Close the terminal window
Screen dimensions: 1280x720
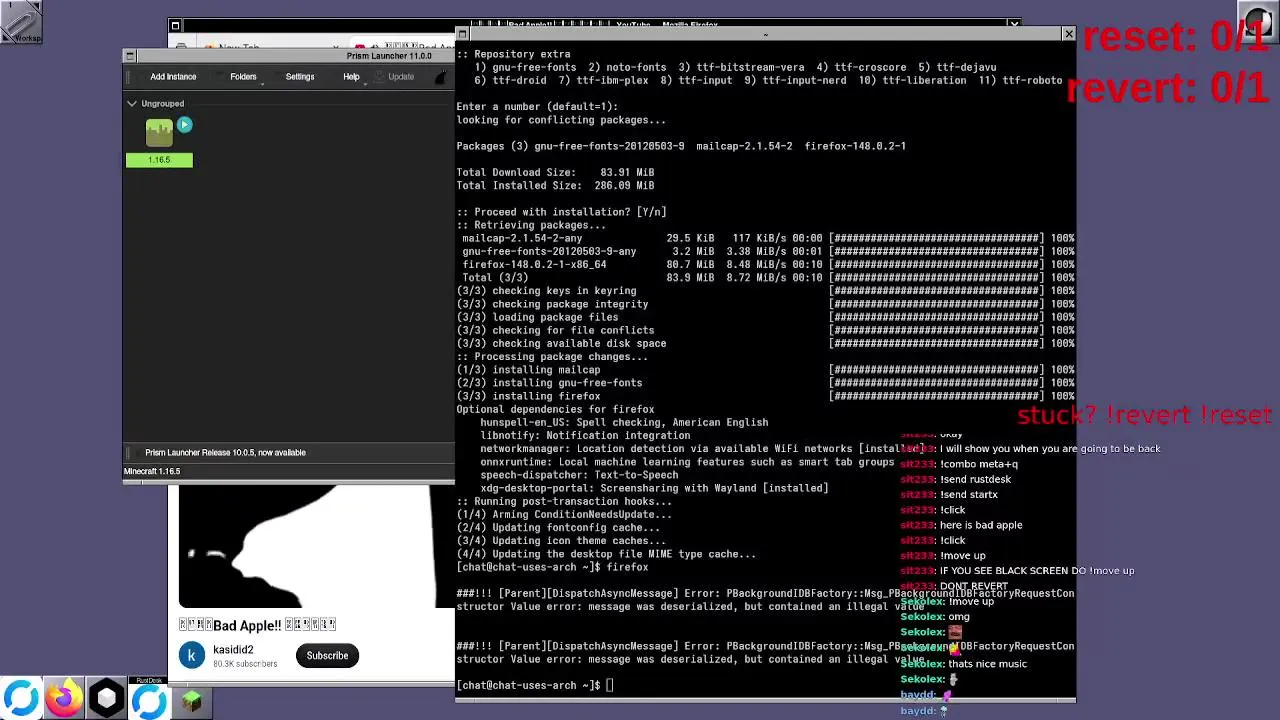(1068, 34)
